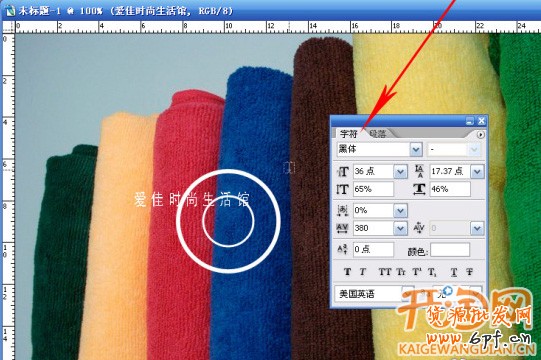Select the 字符 tab
541x360 pixels.
[348, 134]
